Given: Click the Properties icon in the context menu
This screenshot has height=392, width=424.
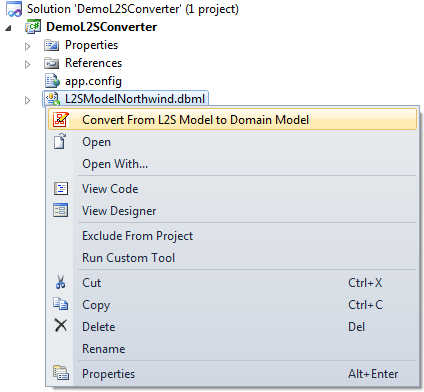Looking at the screenshot, I should [61, 373].
